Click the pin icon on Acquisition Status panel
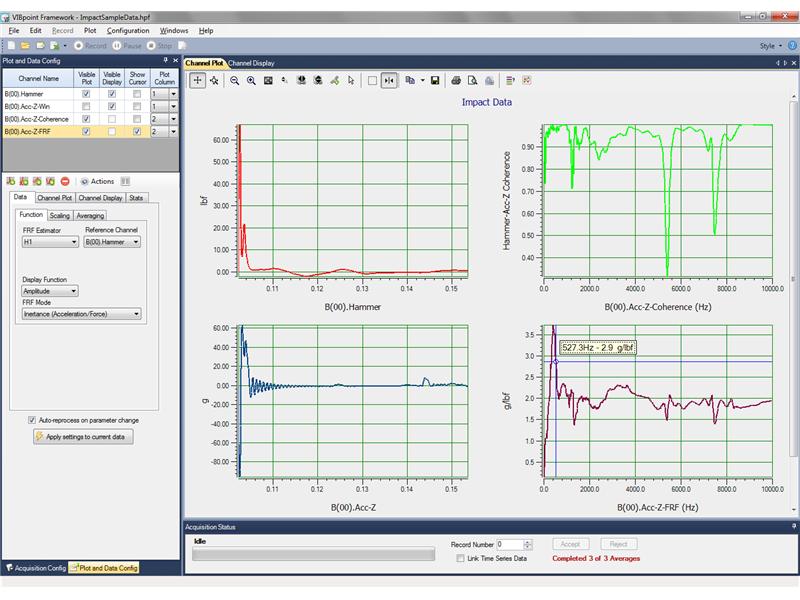 click(793, 526)
